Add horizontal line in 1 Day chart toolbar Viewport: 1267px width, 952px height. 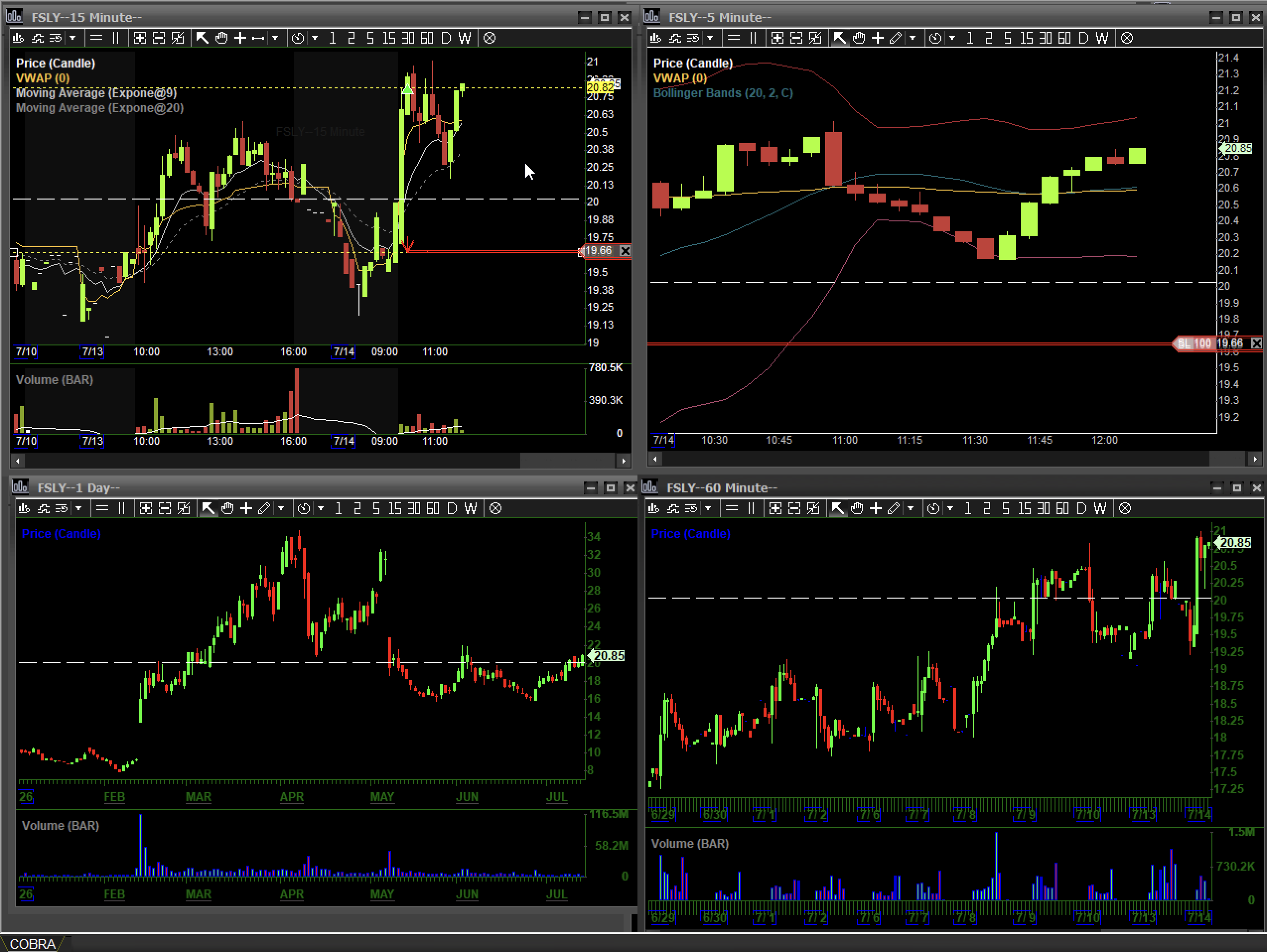102,508
